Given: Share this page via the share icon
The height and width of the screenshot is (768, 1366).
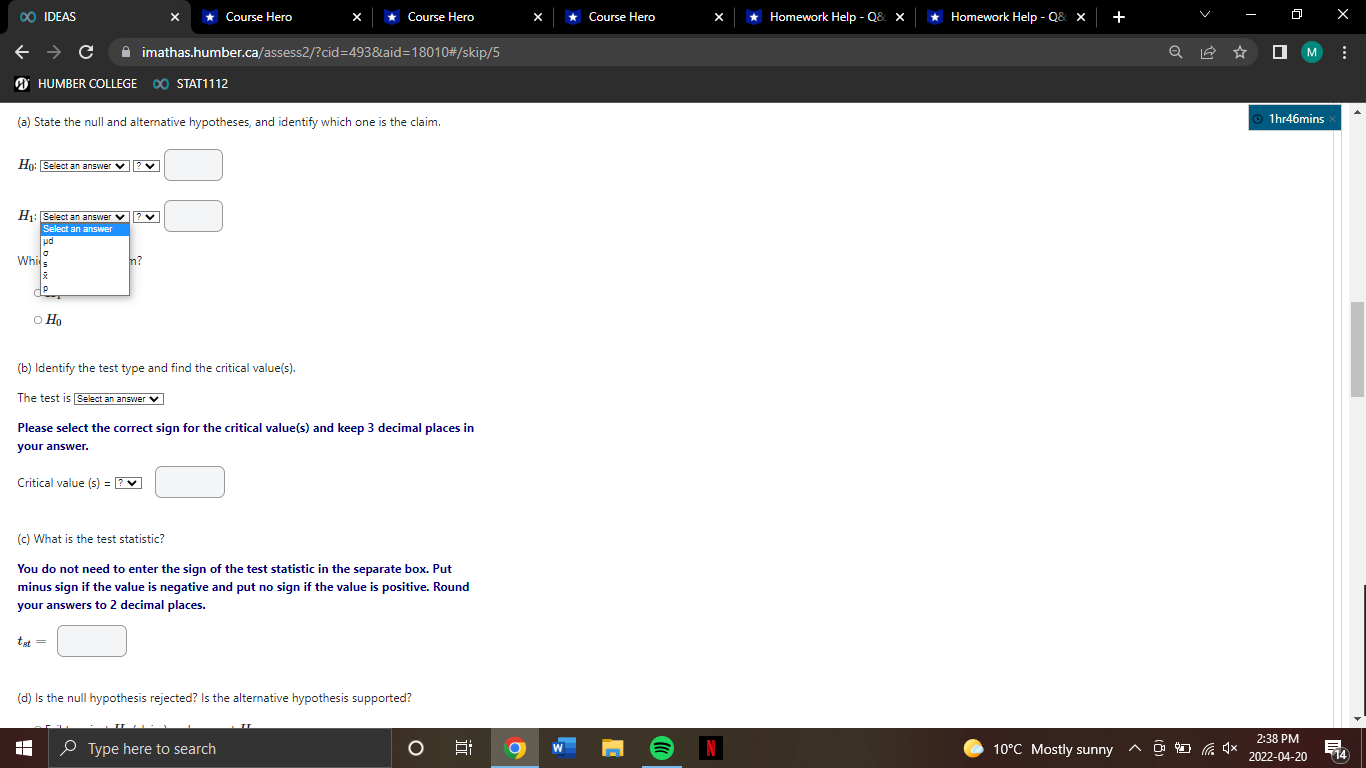Looking at the screenshot, I should (x=1207, y=52).
